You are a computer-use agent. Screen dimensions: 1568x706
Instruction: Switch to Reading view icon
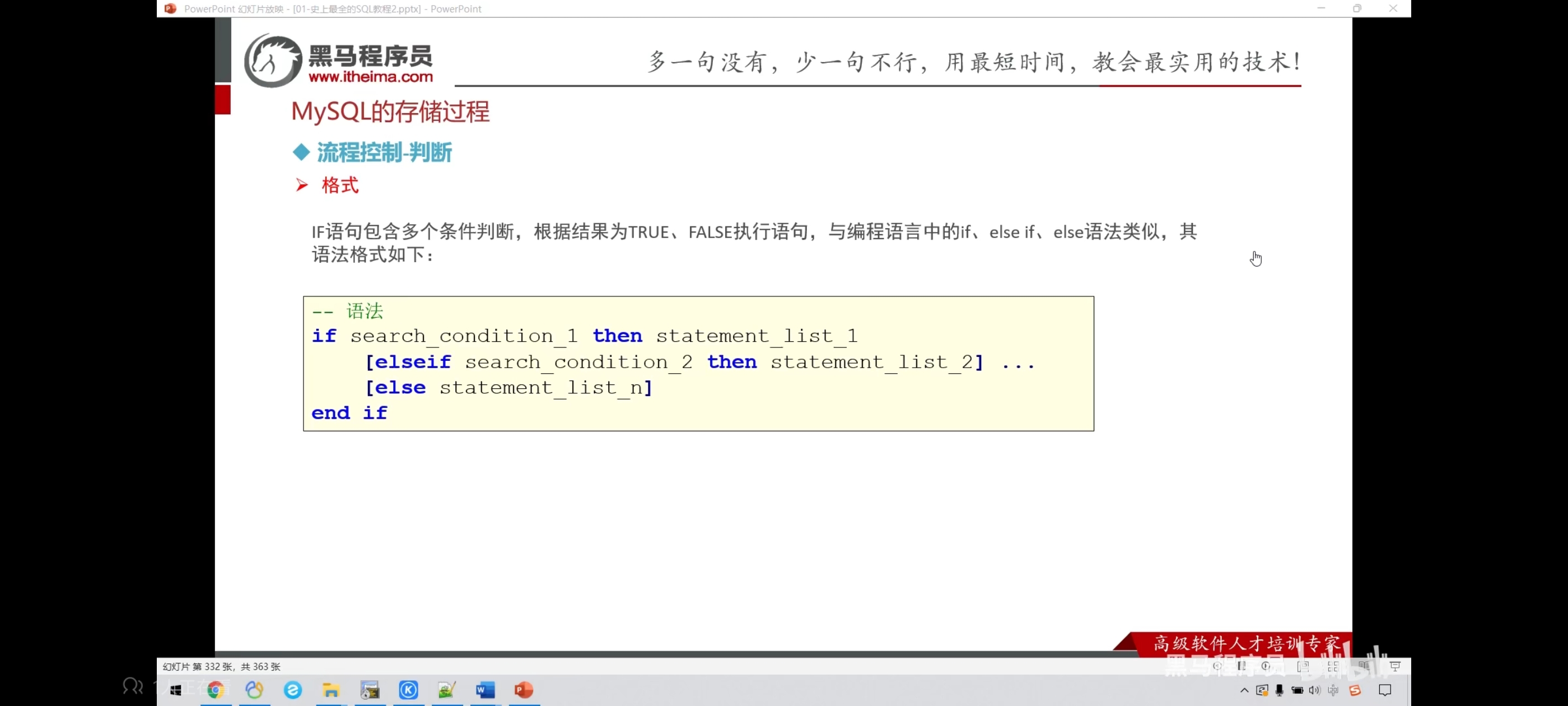coord(1364,666)
